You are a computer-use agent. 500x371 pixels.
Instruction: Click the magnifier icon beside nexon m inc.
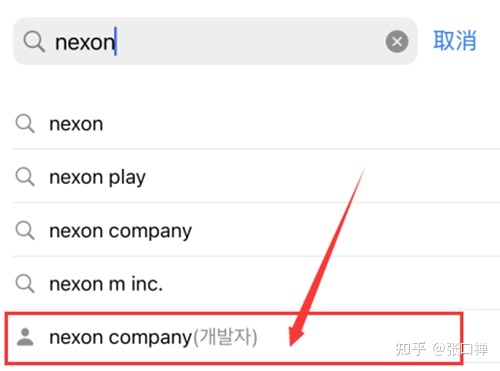coord(25,284)
